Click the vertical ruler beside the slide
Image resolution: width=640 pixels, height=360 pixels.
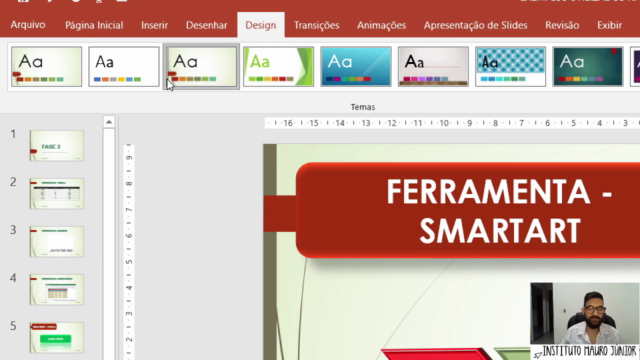coord(129,252)
